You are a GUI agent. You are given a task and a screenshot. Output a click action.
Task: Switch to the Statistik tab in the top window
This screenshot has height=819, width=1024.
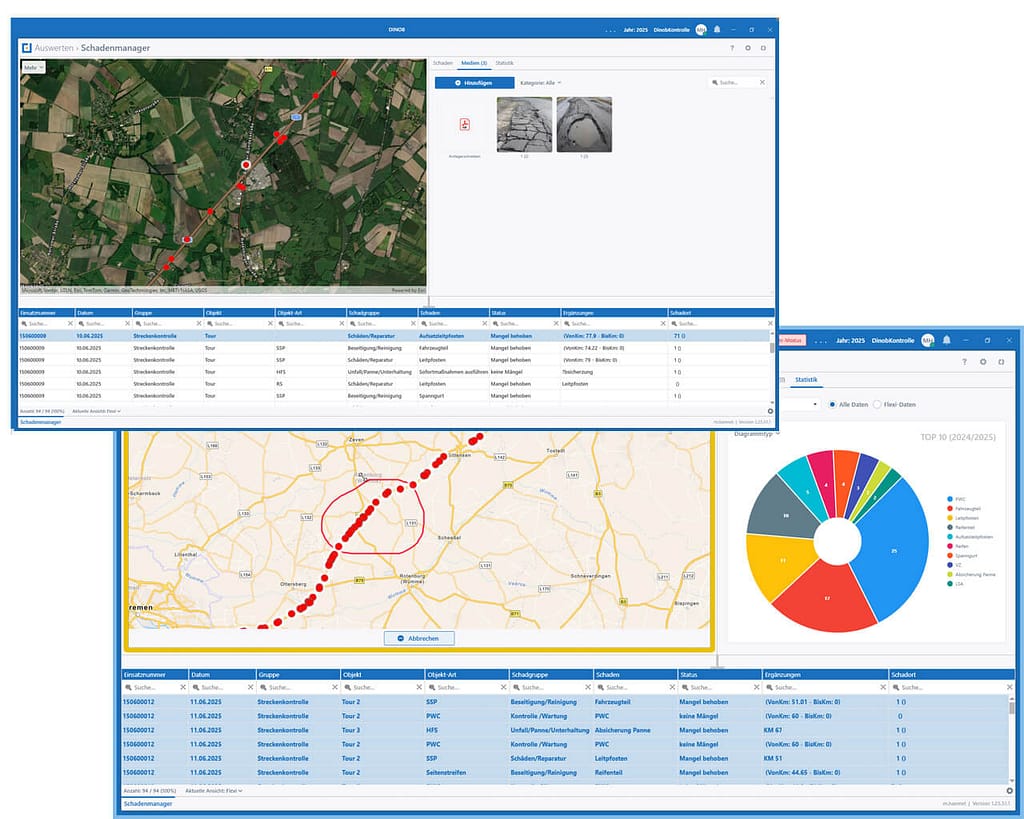coord(505,63)
